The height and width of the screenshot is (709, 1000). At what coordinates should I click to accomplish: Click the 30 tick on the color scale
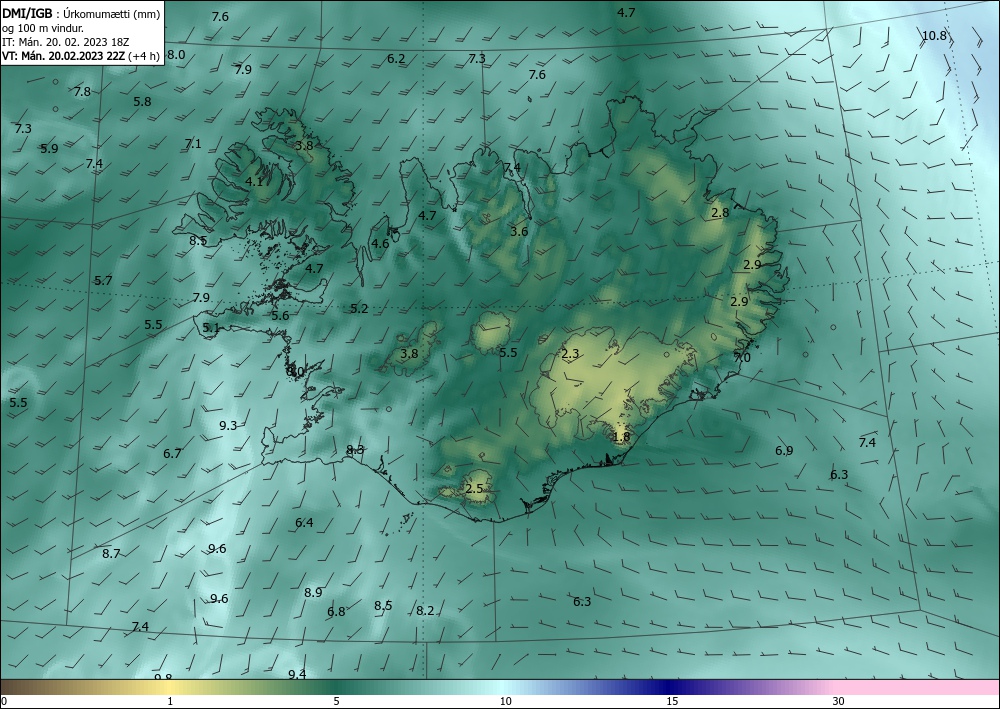(x=839, y=701)
